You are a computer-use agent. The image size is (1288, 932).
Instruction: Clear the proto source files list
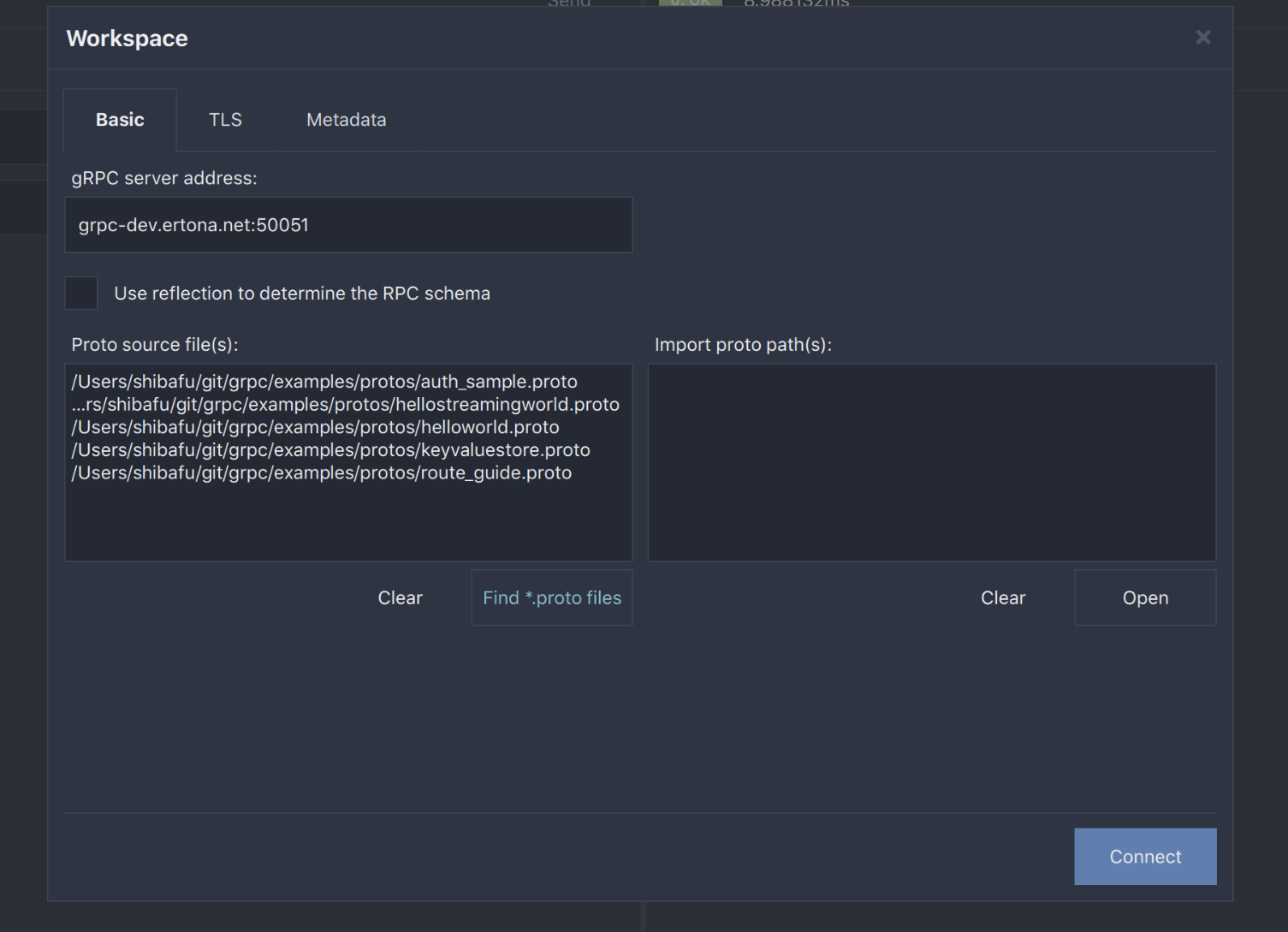pyautogui.click(x=400, y=598)
